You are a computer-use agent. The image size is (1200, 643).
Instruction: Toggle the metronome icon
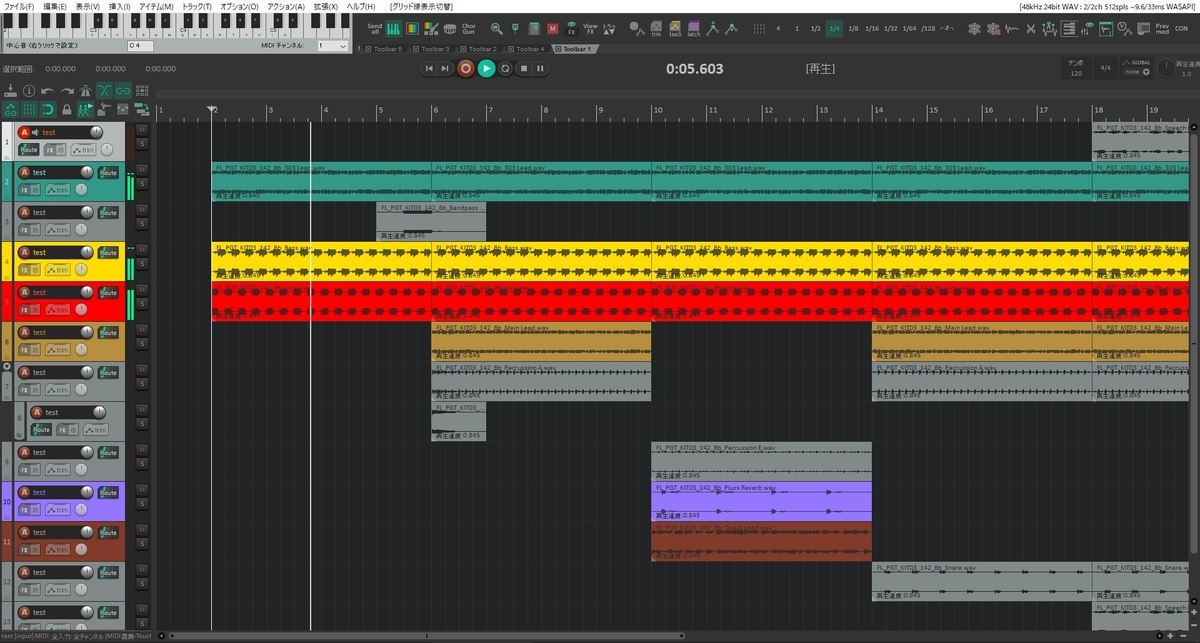tap(85, 90)
